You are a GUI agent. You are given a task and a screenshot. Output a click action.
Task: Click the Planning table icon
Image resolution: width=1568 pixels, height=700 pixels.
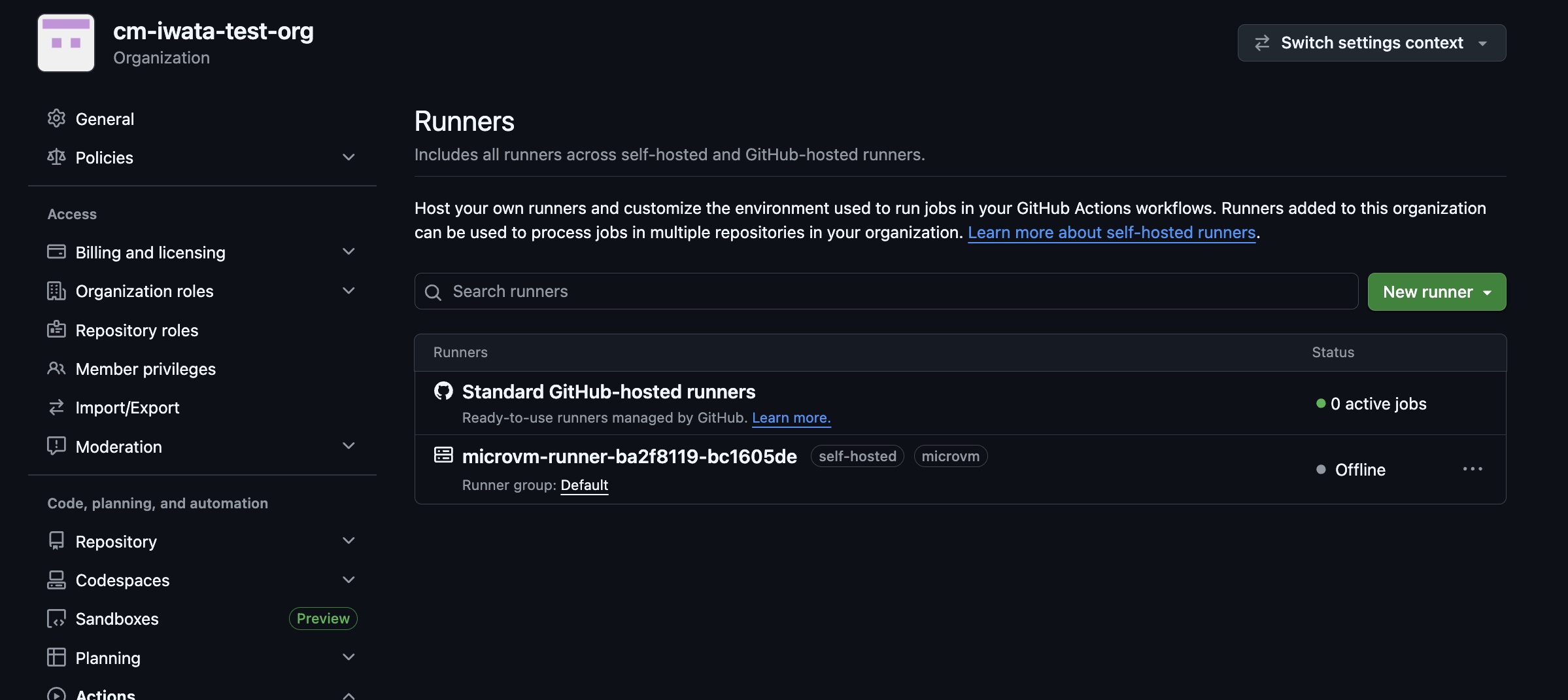[x=56, y=657]
